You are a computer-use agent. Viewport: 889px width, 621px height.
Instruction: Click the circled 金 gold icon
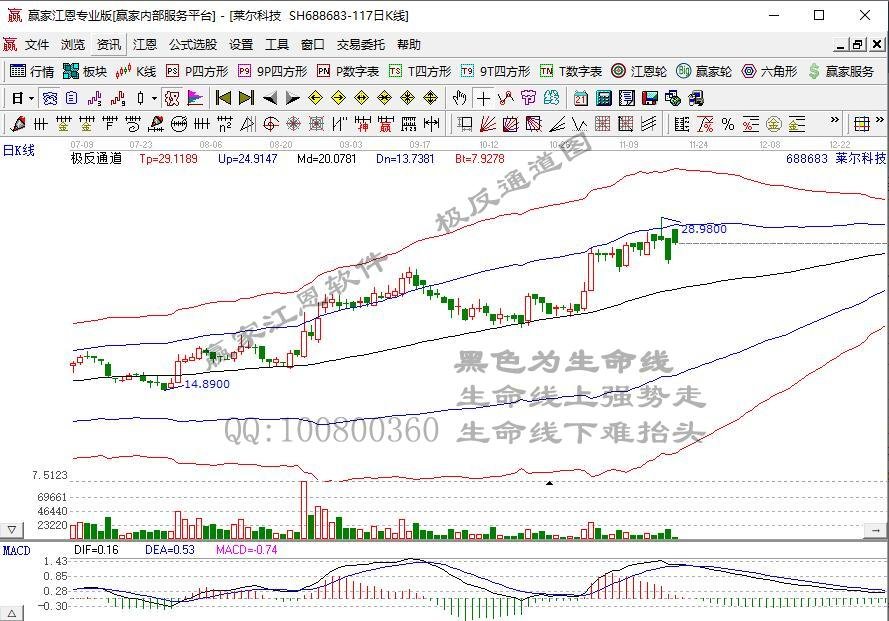tap(773, 124)
